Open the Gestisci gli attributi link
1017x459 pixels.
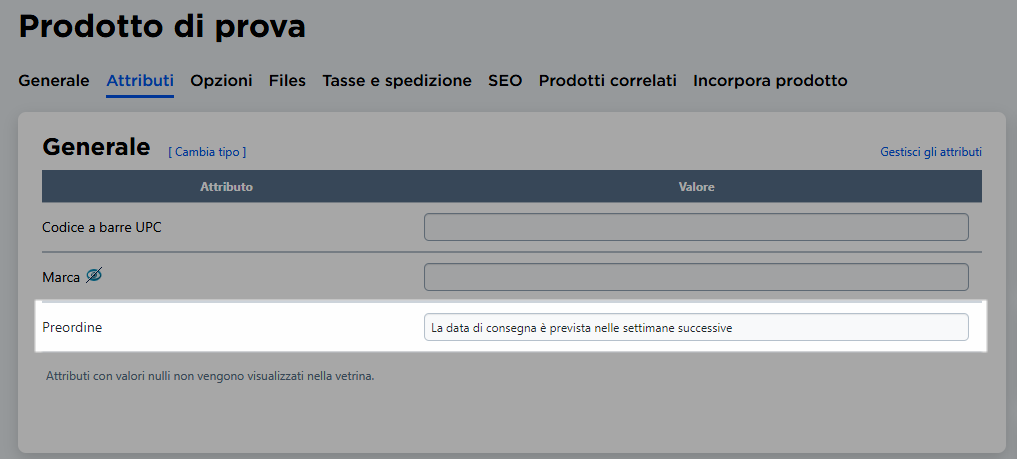[x=931, y=152]
